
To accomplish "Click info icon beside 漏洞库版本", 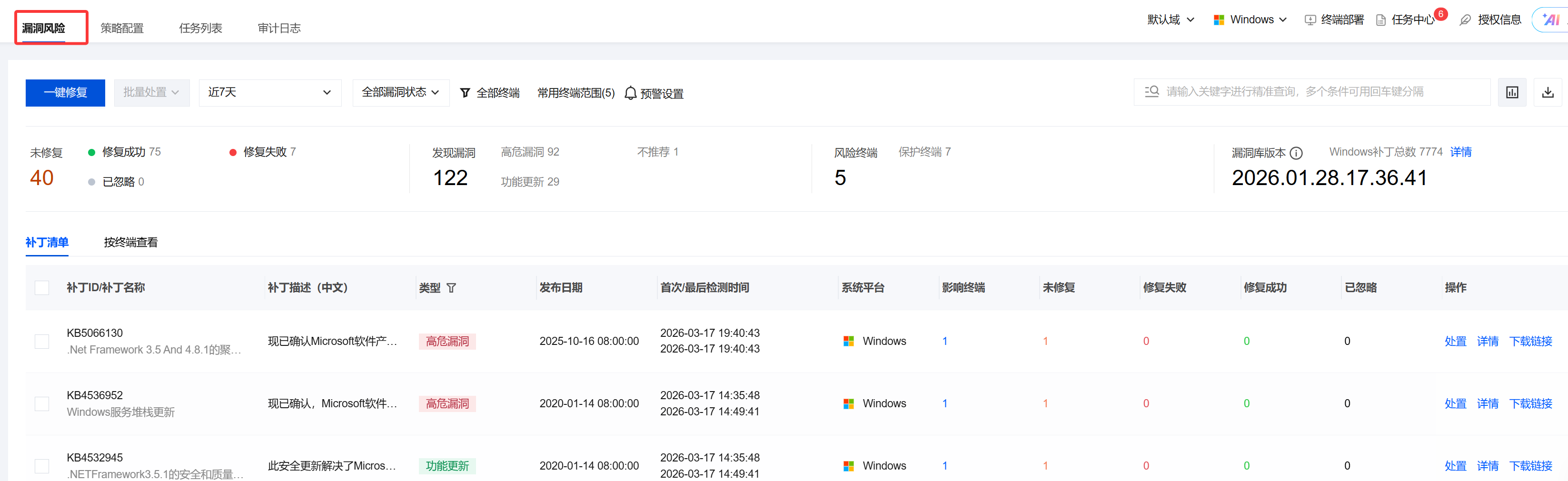I will point(1296,153).
